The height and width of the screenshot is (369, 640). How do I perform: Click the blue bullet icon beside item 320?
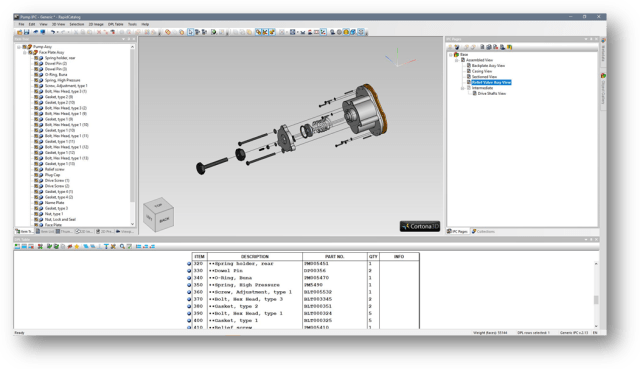[189, 264]
